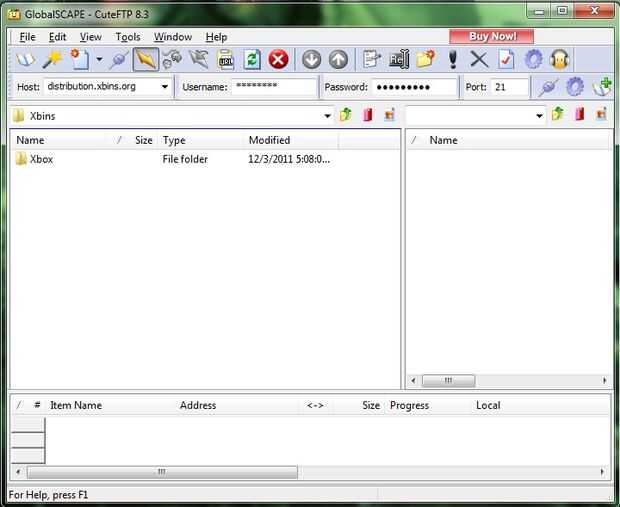
Task: Click the queue Local column header
Action: point(541,405)
